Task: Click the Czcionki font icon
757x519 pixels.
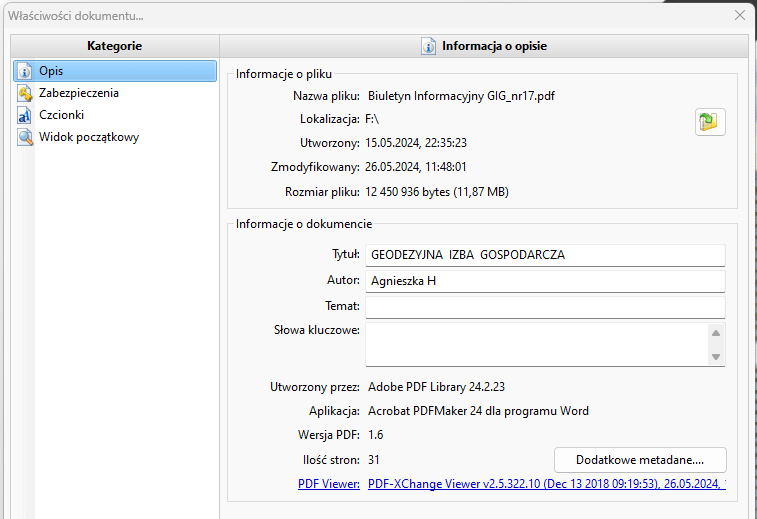Action: 25,115
